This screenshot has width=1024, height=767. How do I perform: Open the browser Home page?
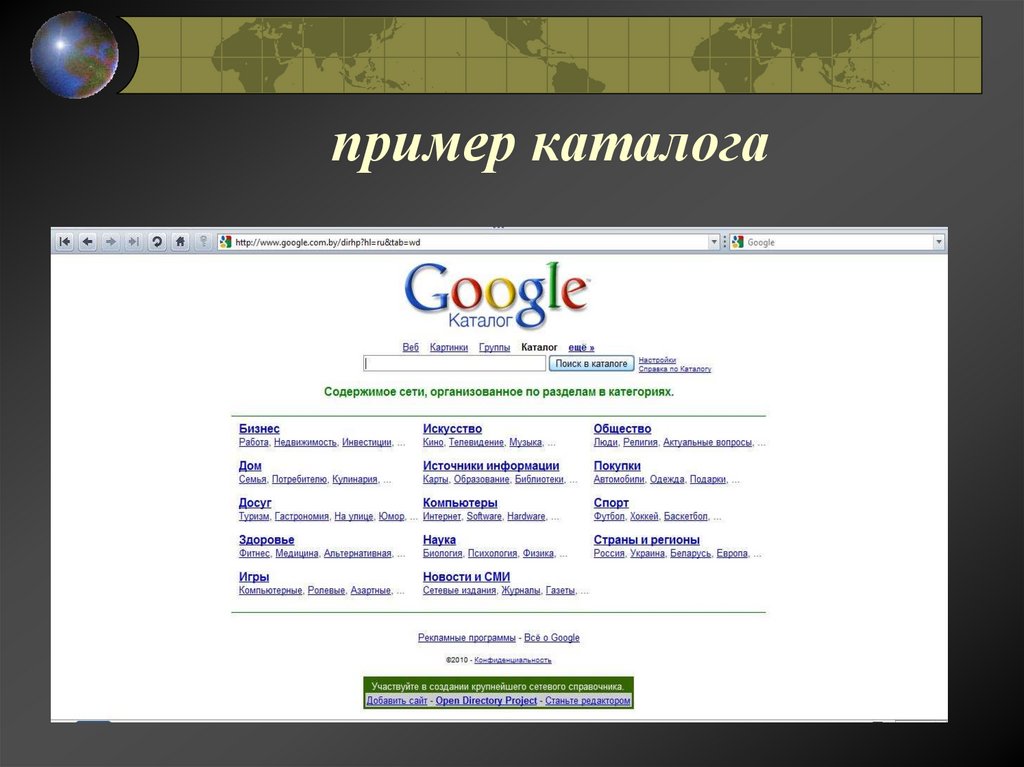(x=180, y=241)
